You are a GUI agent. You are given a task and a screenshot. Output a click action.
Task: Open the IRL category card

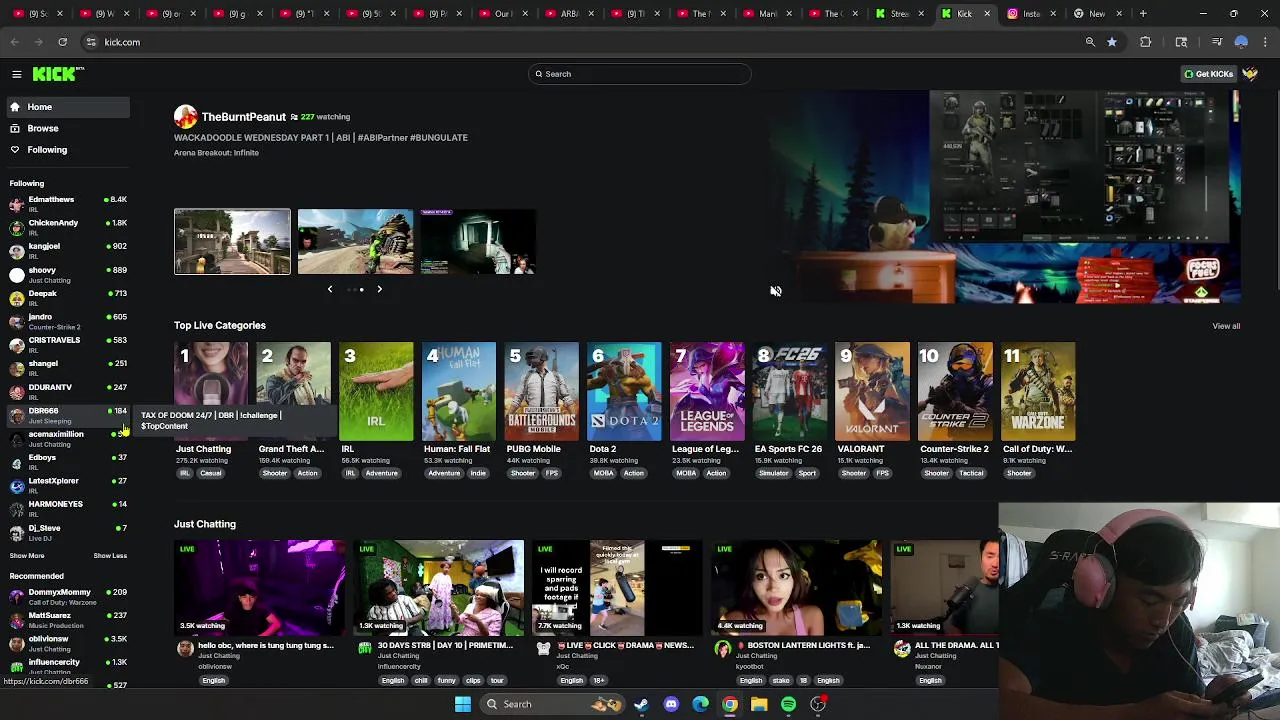[376, 392]
